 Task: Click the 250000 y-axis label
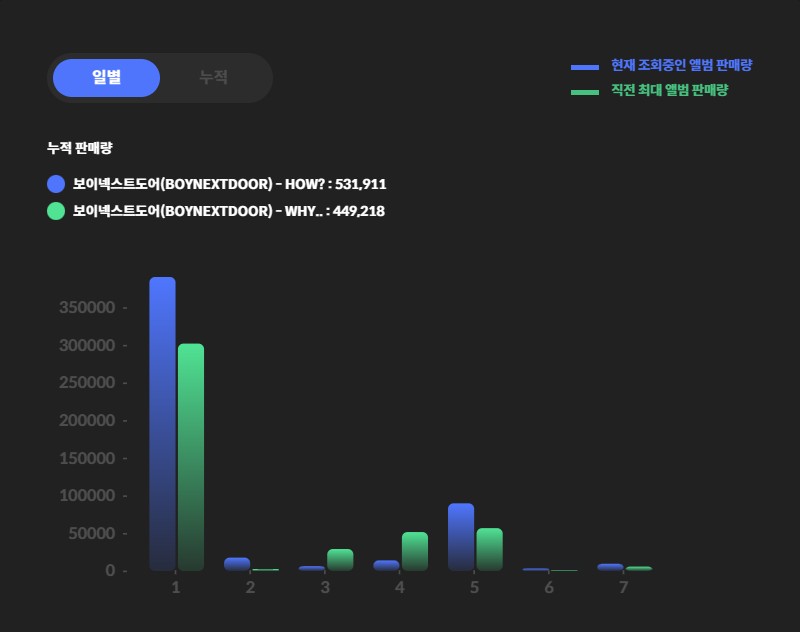(x=87, y=383)
